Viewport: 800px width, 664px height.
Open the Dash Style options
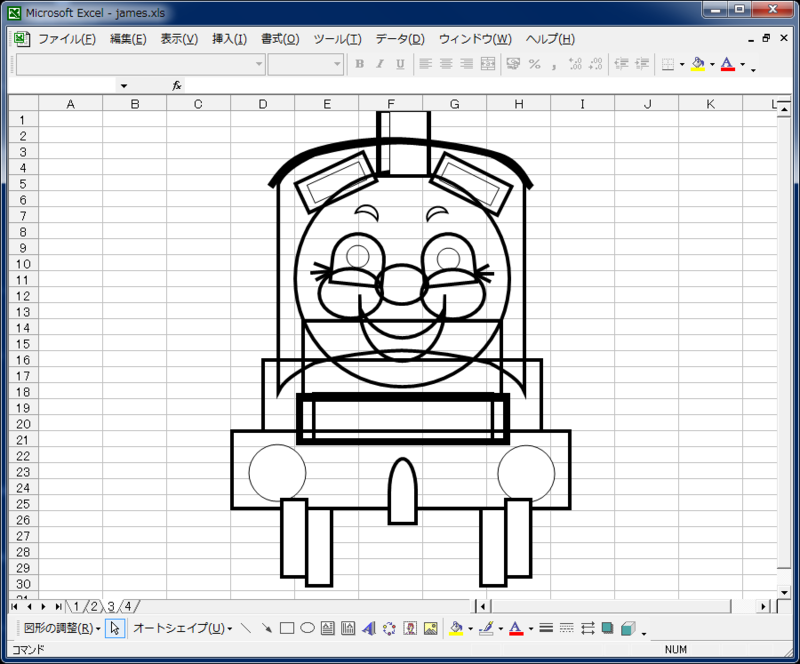[566, 628]
